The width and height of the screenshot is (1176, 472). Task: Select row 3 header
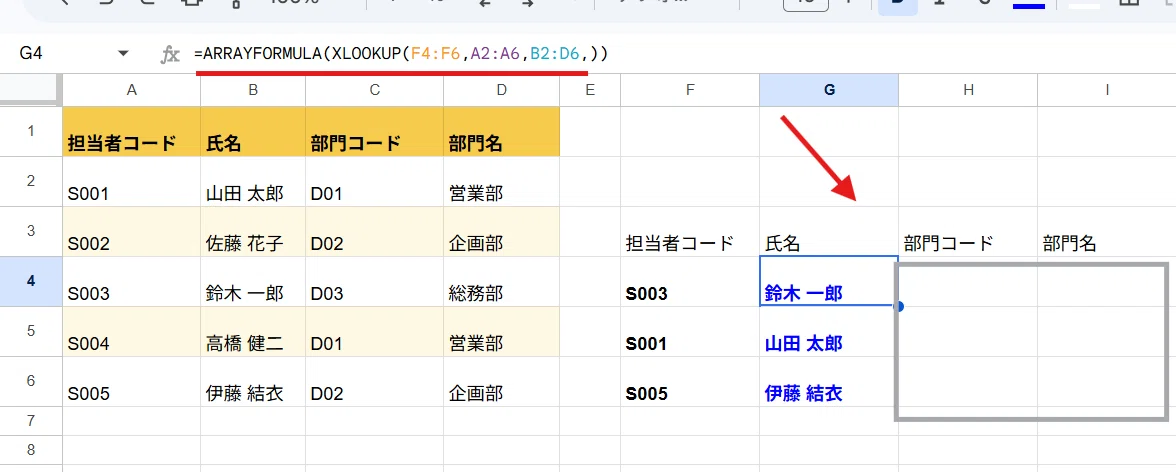click(x=31, y=232)
